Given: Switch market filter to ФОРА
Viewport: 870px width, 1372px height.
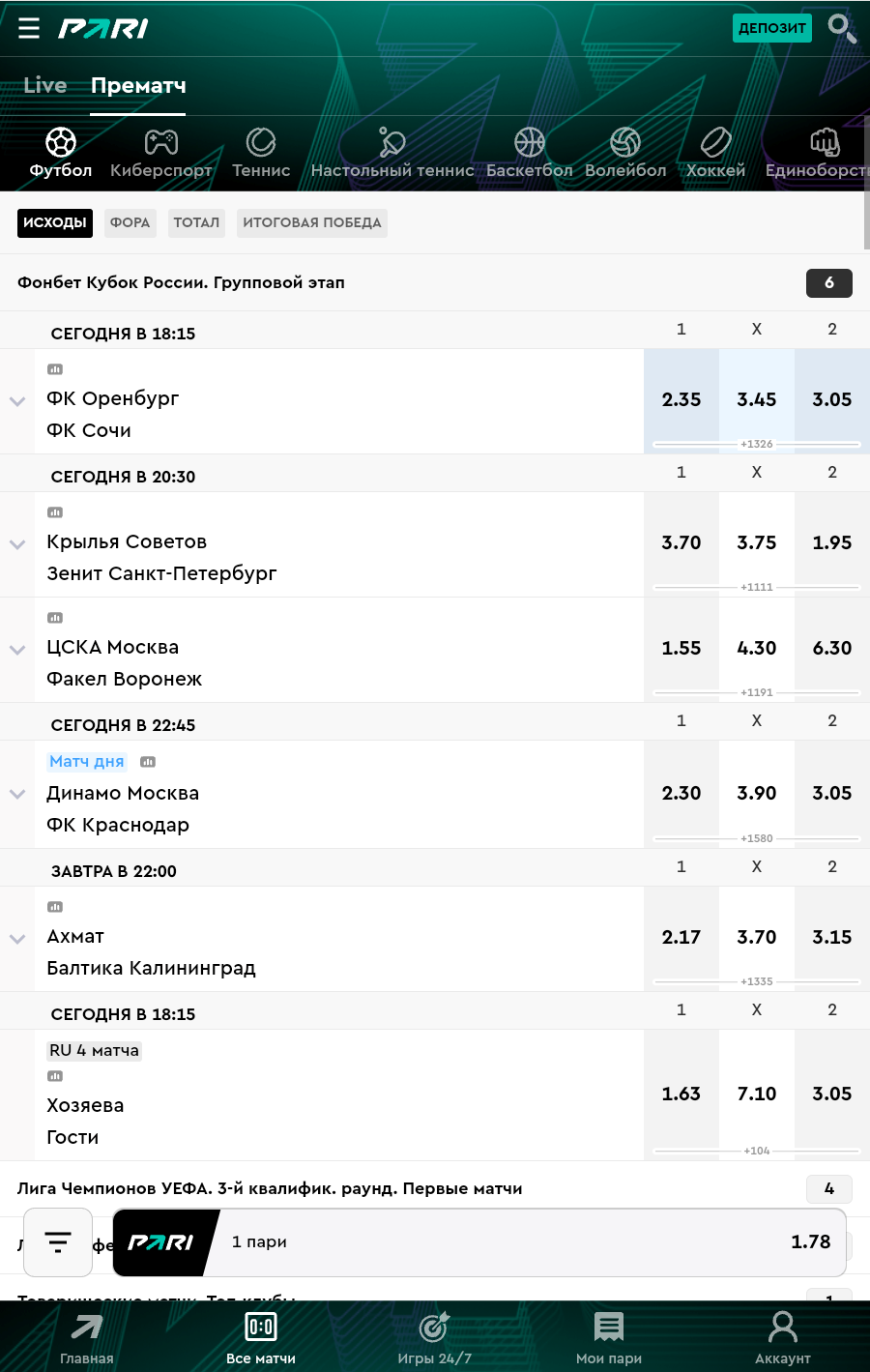Looking at the screenshot, I should (x=130, y=222).
